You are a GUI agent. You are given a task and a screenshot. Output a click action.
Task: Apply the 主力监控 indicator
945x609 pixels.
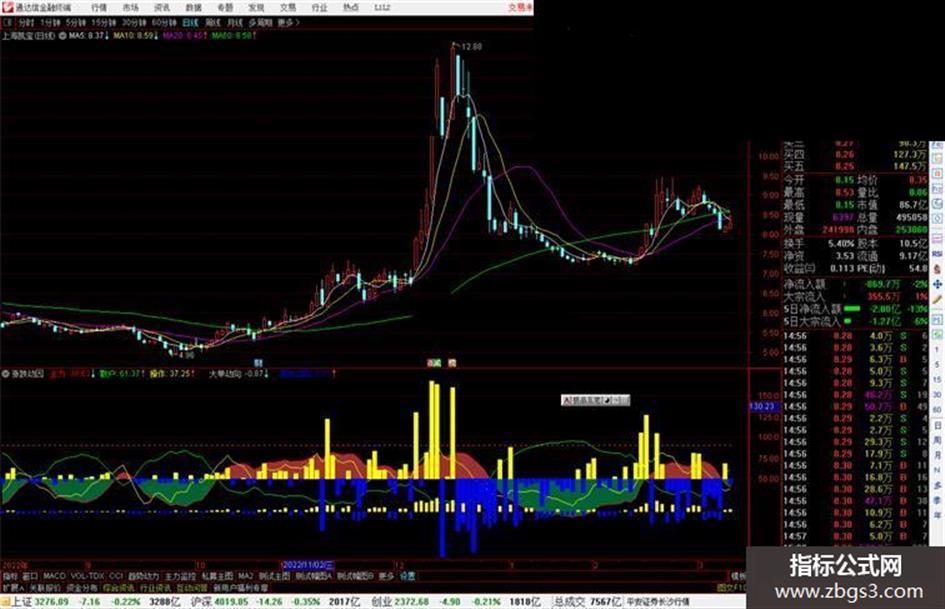180,576
